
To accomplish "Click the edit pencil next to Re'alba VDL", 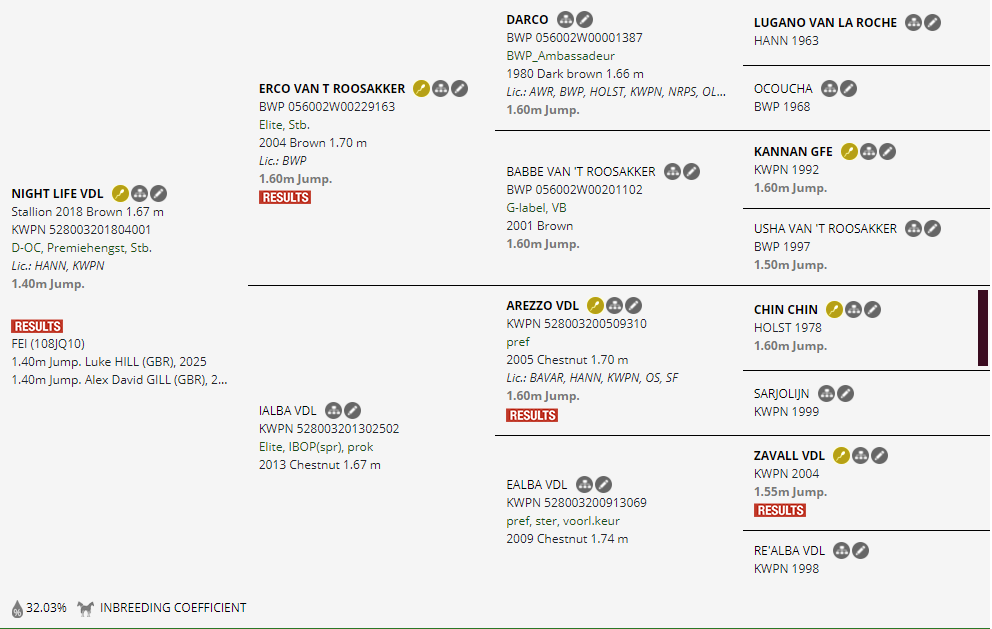I will 860,550.
